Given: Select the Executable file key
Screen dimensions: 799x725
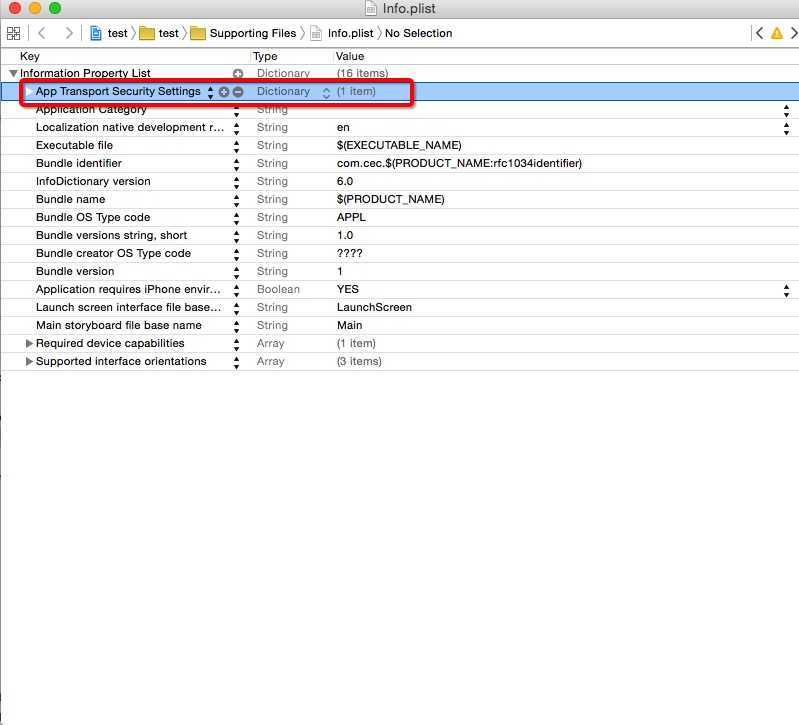Looking at the screenshot, I should tap(74, 145).
